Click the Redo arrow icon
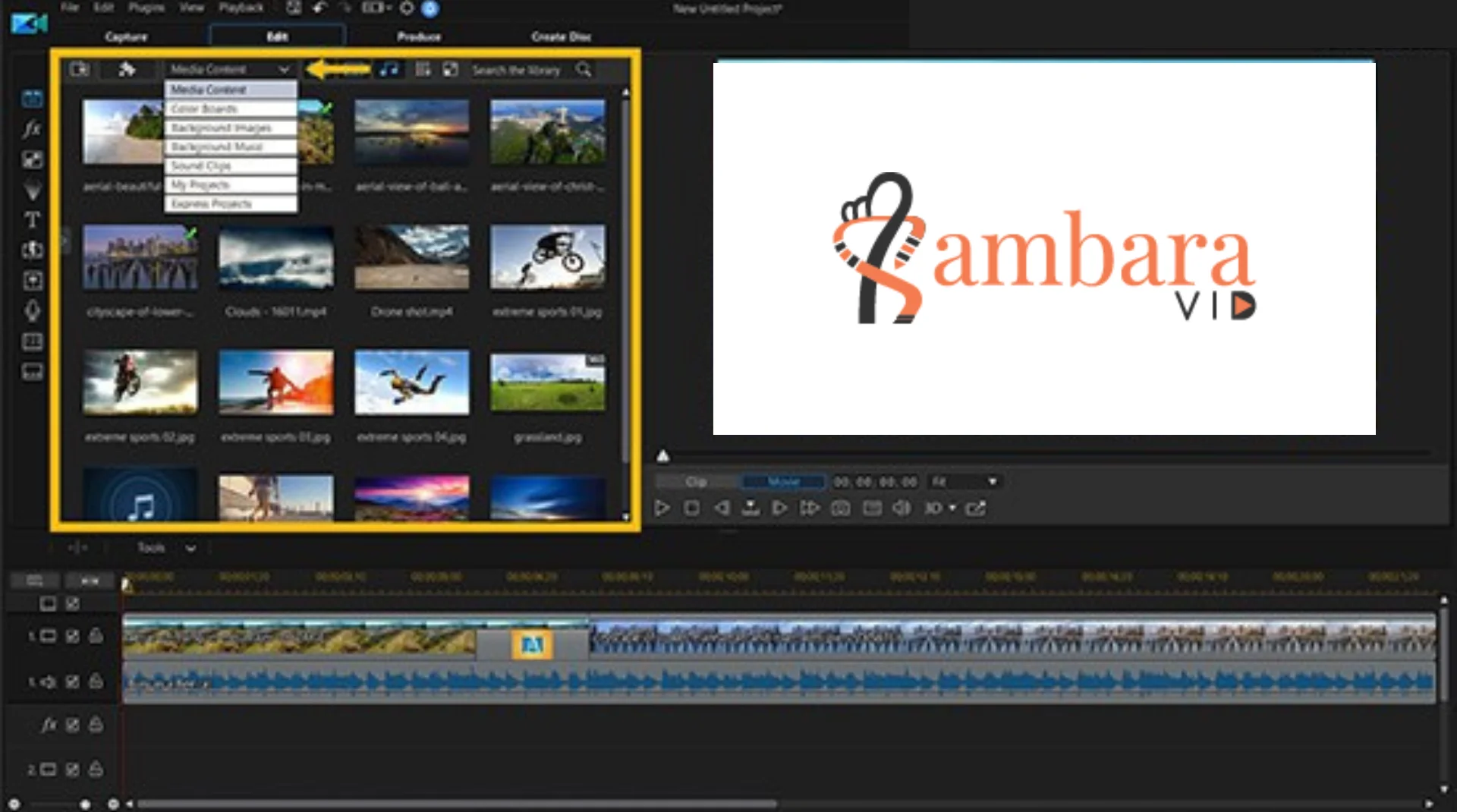 point(345,8)
